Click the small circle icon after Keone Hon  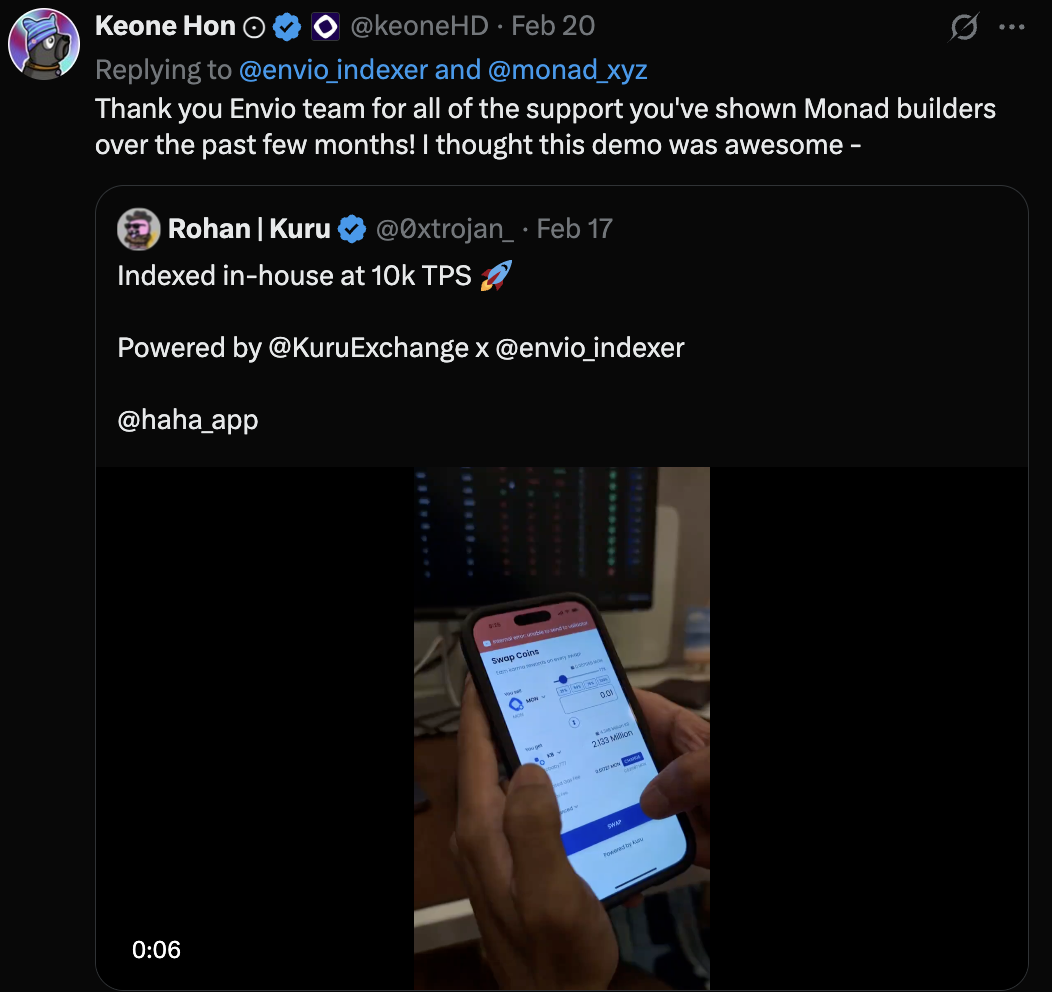point(255,27)
